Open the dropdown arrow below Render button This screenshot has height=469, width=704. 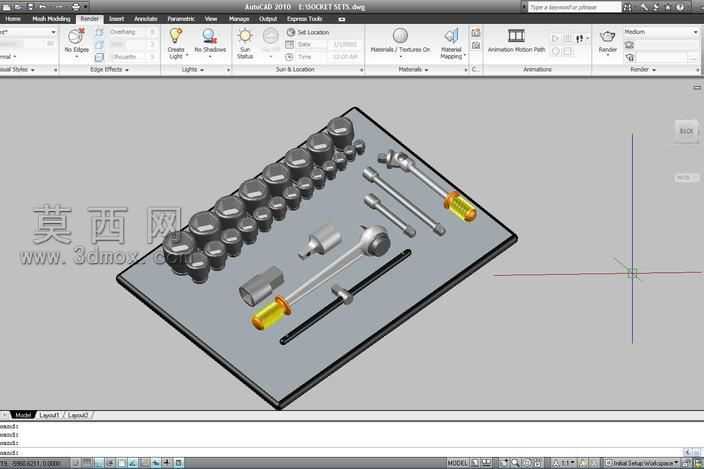607,56
